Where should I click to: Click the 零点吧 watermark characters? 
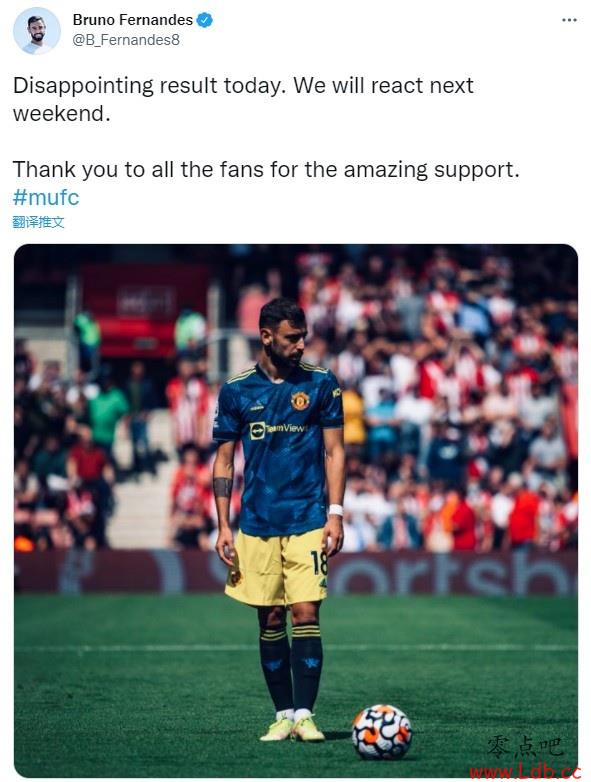pyautogui.click(x=525, y=747)
